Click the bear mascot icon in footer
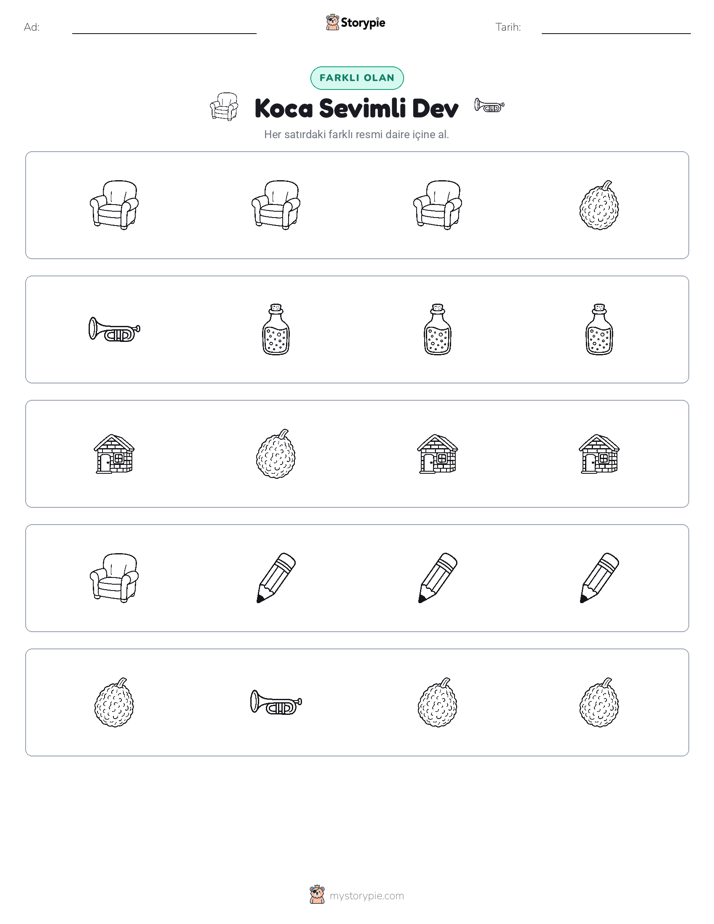Screen dimensions: 714x924 click(317, 895)
